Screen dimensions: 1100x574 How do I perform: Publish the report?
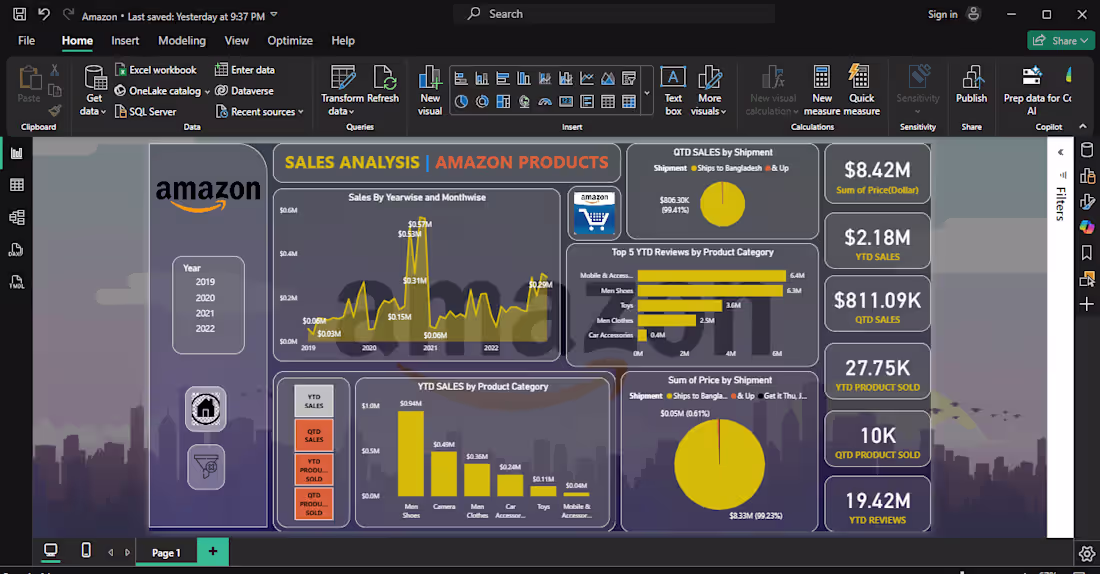point(971,84)
